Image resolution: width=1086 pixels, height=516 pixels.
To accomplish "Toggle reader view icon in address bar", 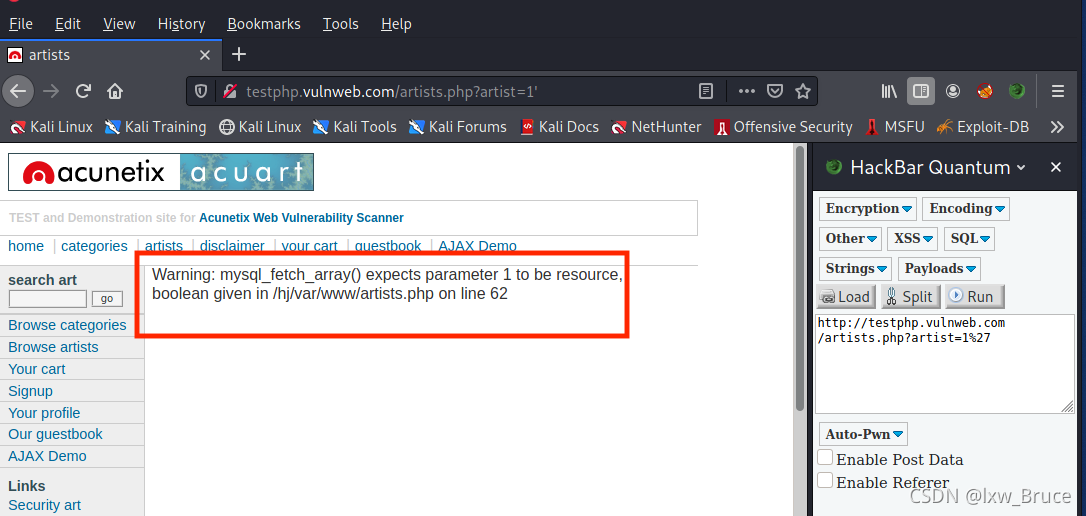I will pos(705,91).
